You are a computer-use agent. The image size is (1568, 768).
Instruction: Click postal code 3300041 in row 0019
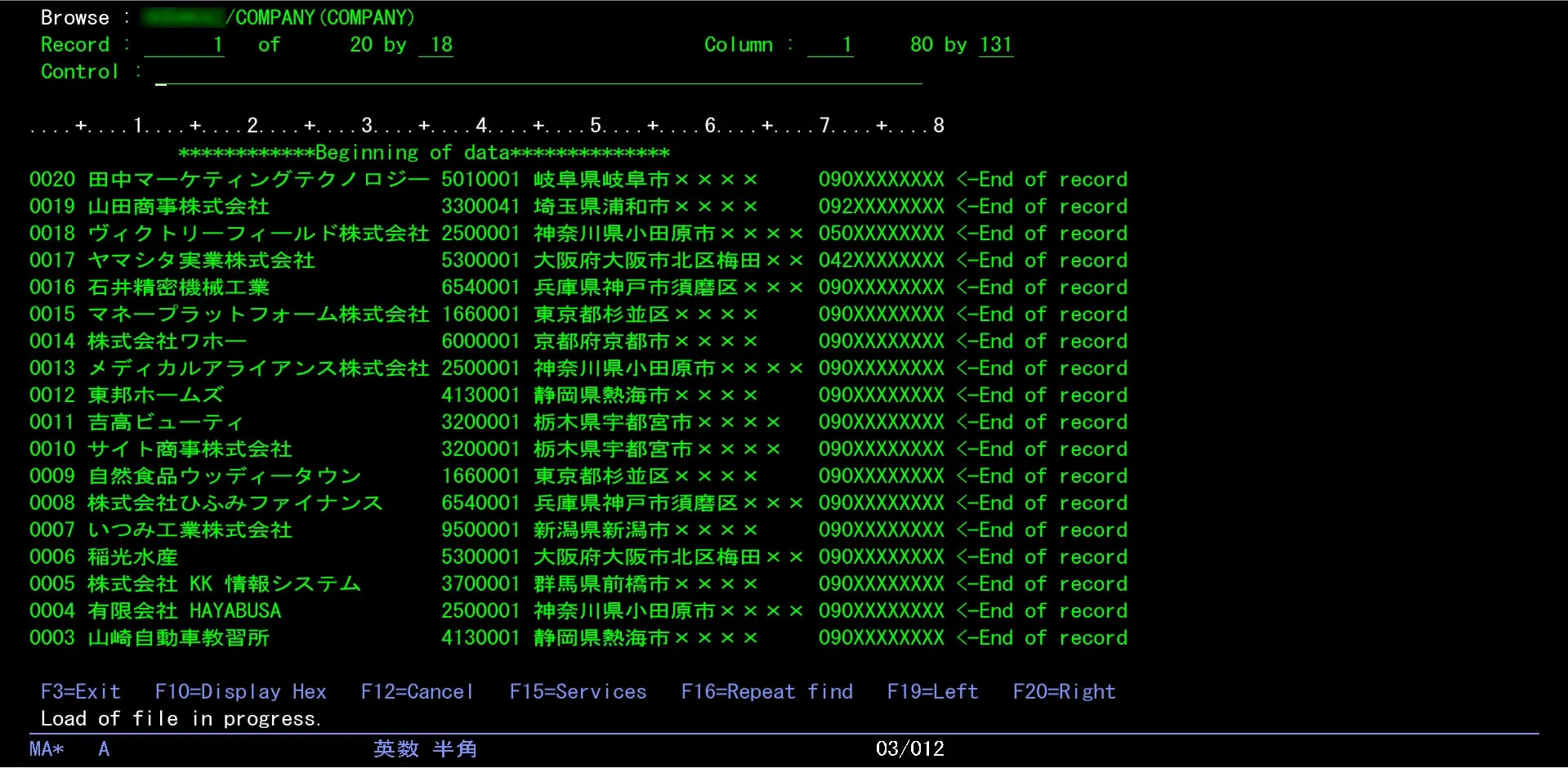point(480,206)
